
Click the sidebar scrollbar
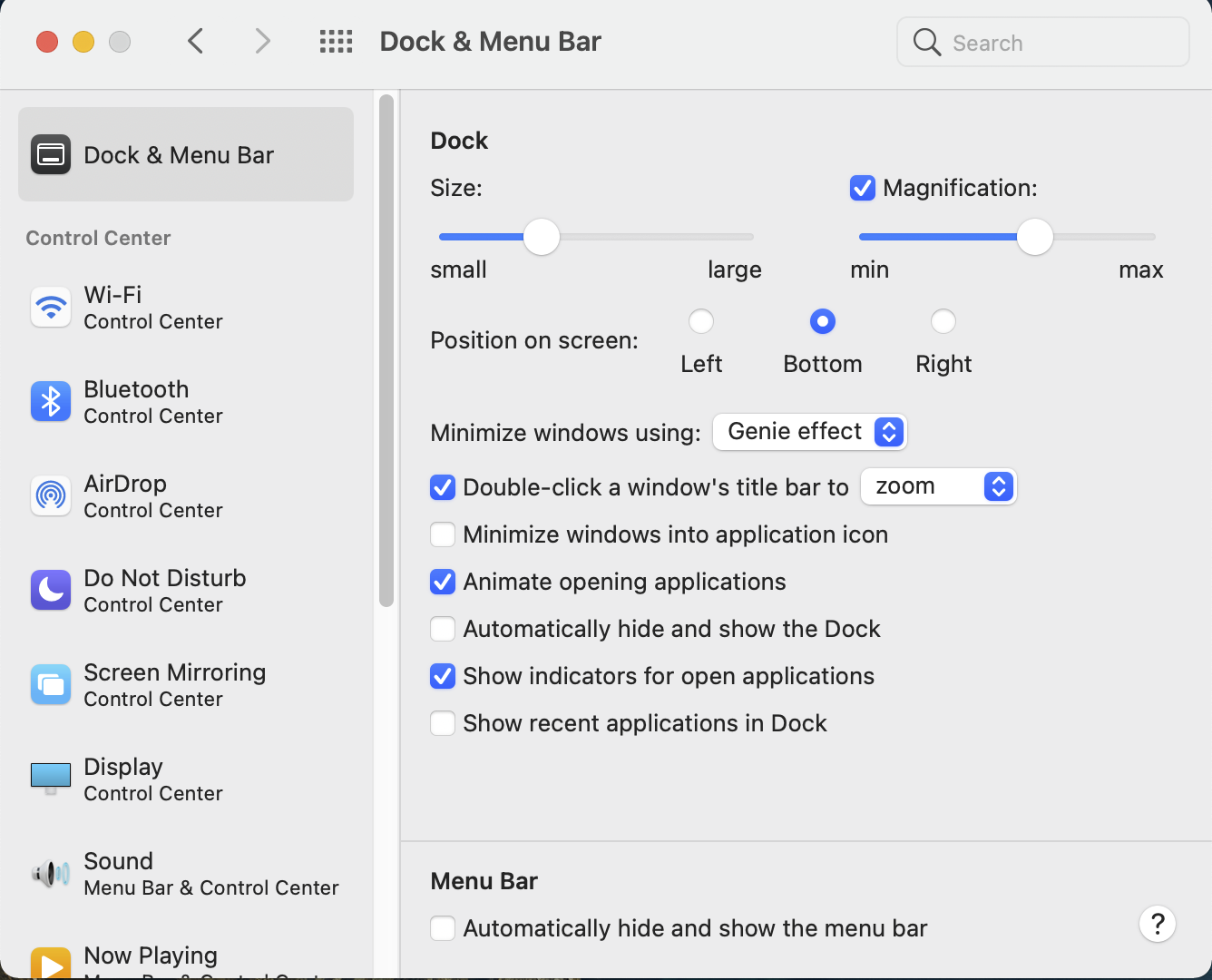tap(386, 350)
